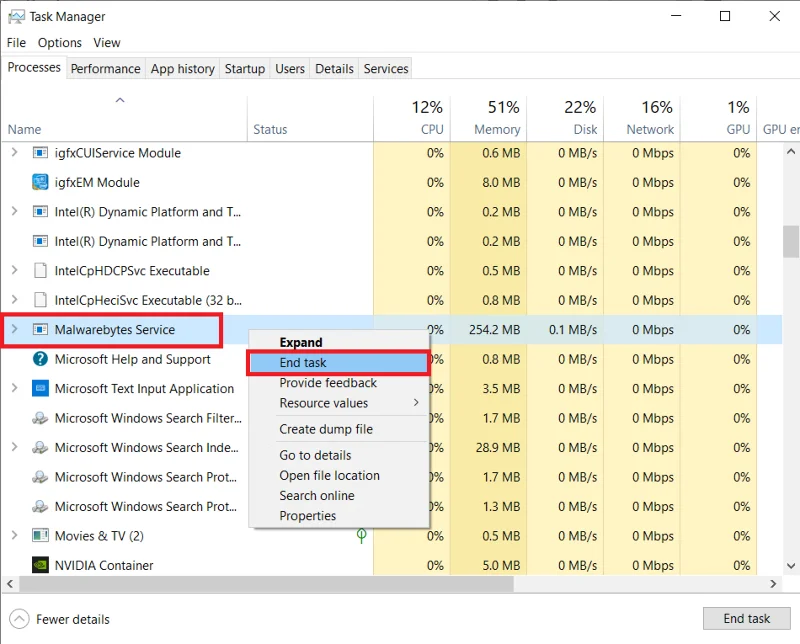Choose Expand in the context menu
800x644 pixels.
pyautogui.click(x=338, y=342)
